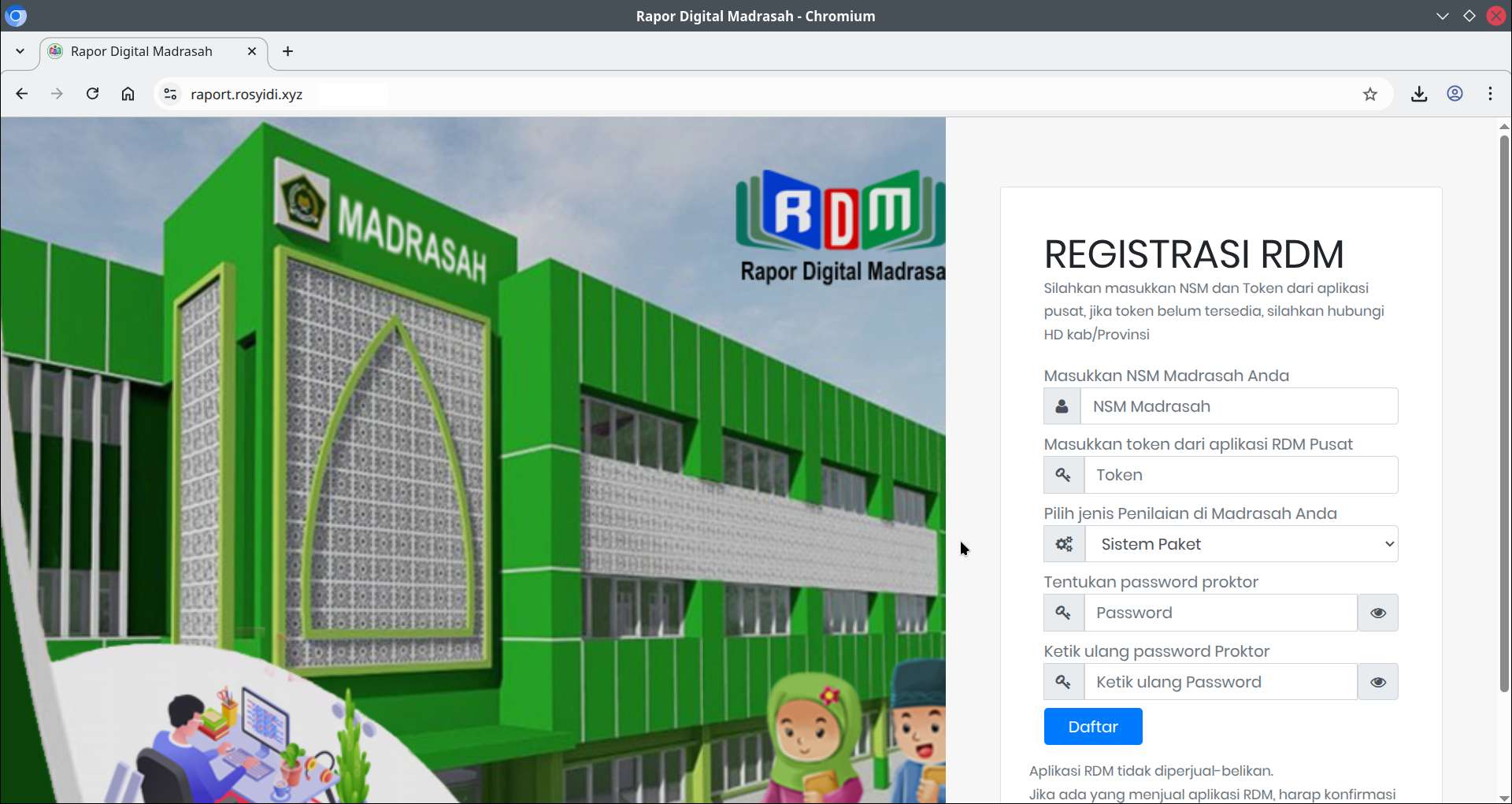Reveal the retyped password with eye icon
1512x804 pixels.
tap(1377, 682)
